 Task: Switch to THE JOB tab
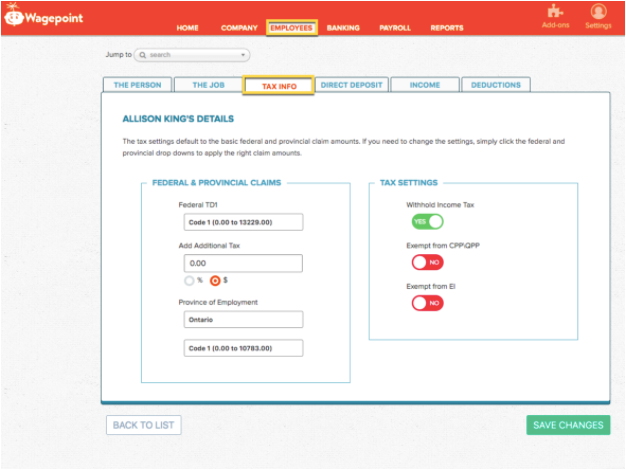click(x=208, y=85)
